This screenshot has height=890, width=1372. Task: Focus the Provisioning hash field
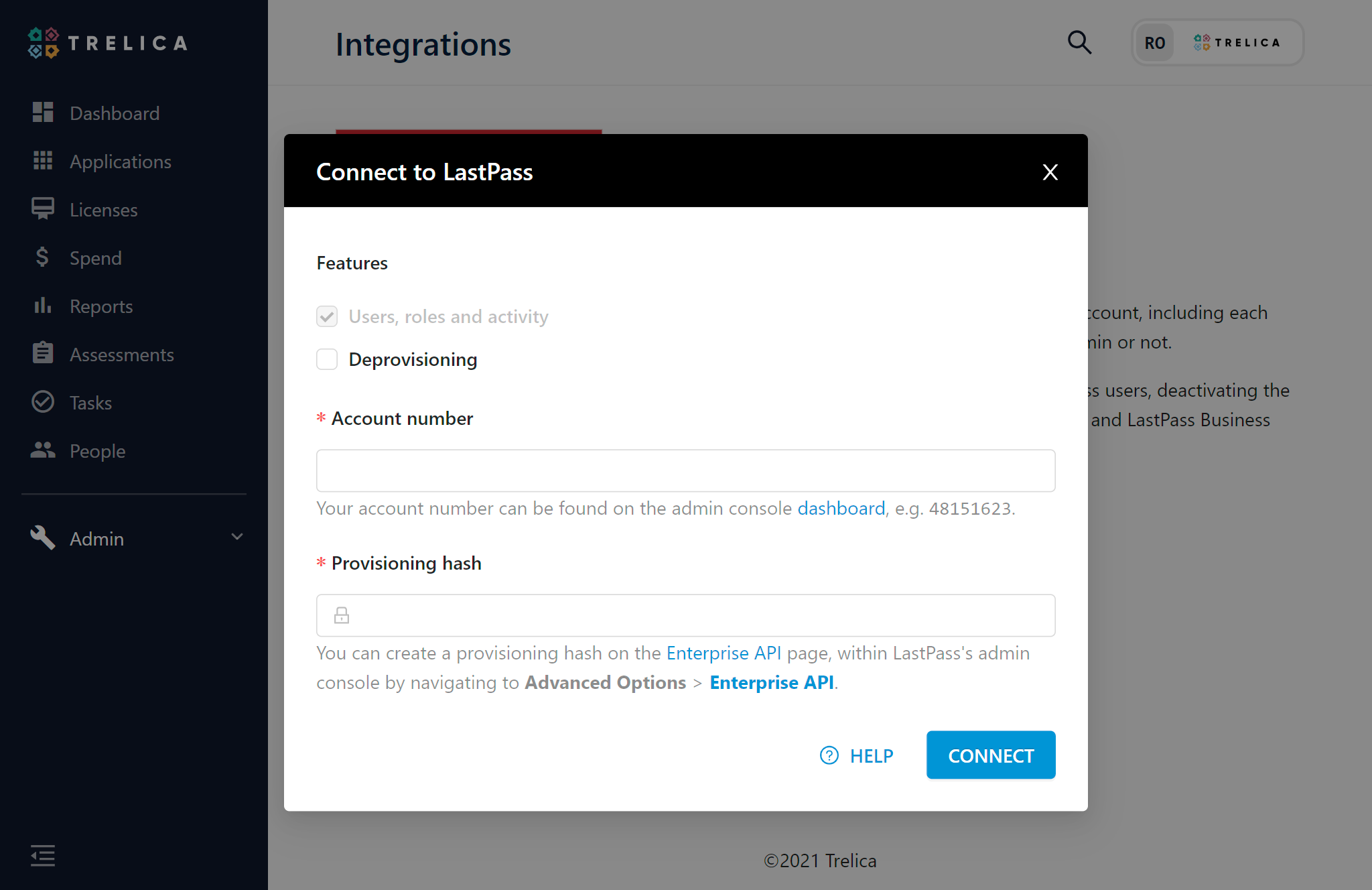pyautogui.click(x=686, y=615)
